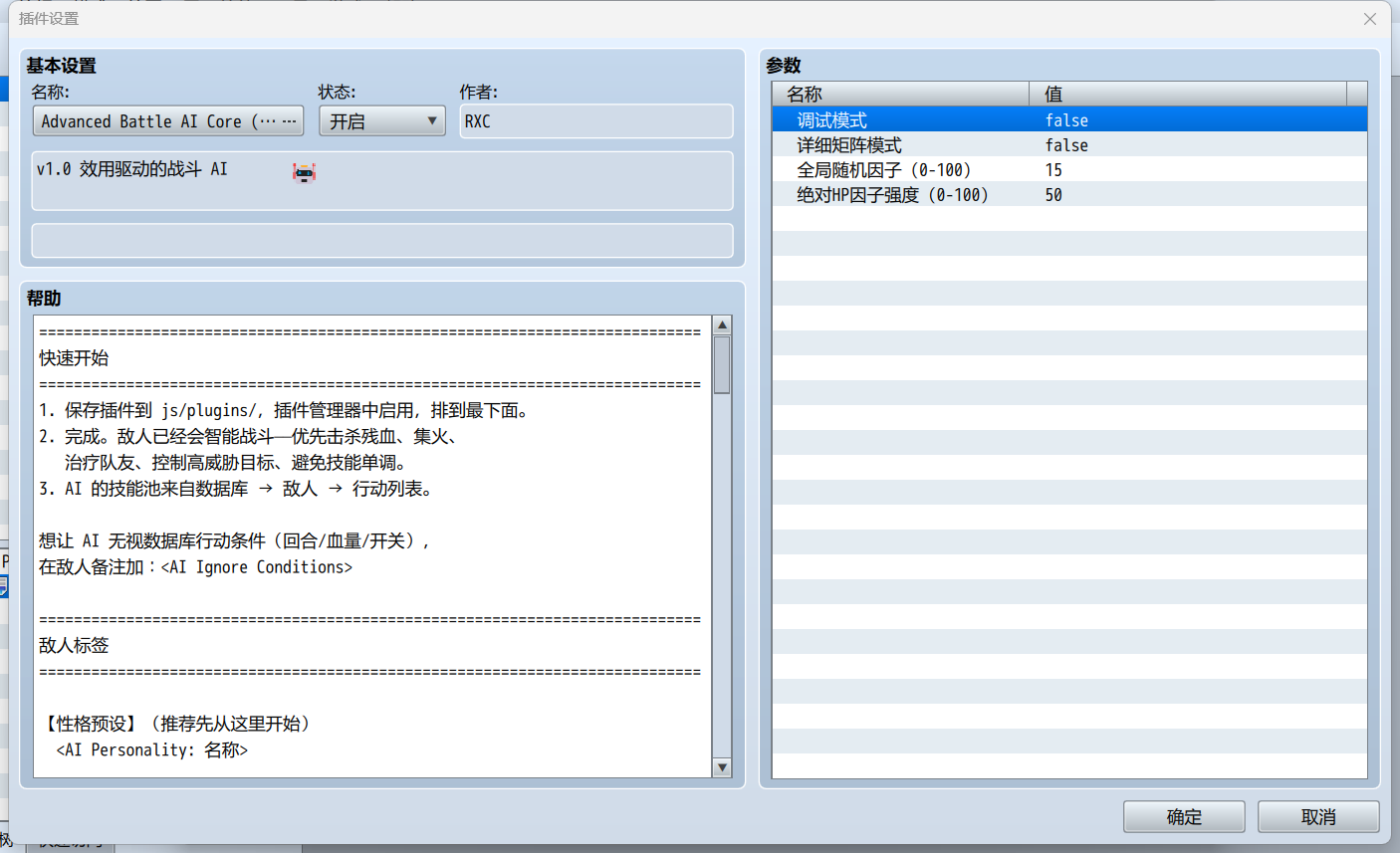This screenshot has height=853, width=1400.
Task: Close the 插件设置 dialog
Action: 1370,19
